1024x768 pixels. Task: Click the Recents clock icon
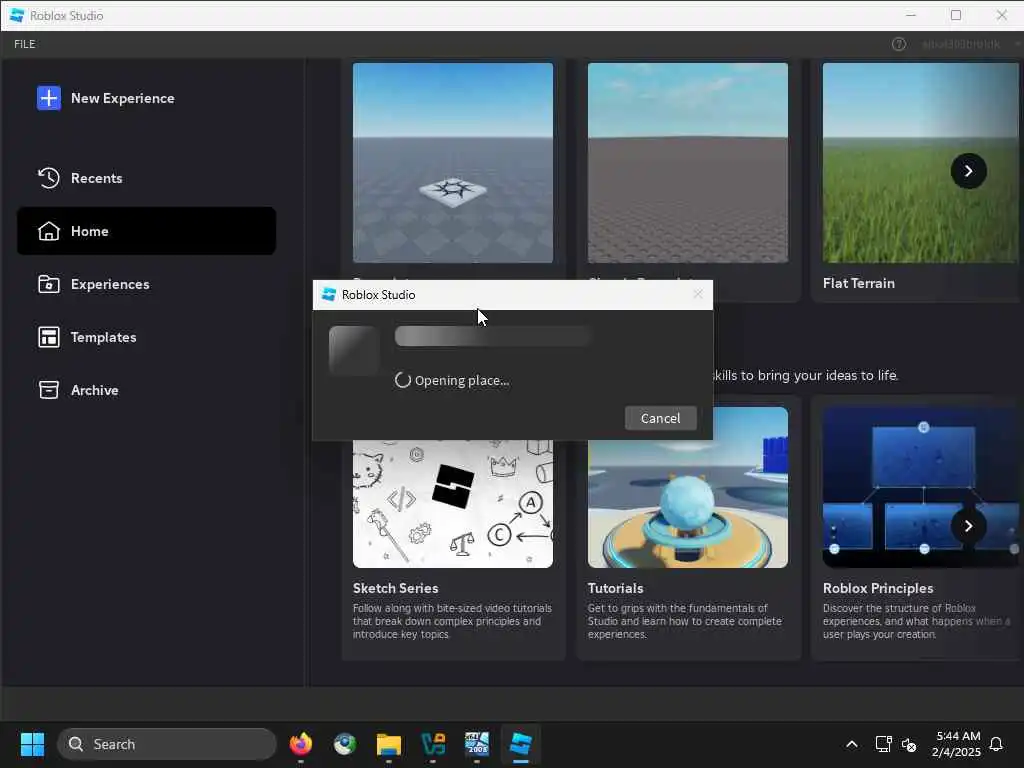[x=49, y=178]
